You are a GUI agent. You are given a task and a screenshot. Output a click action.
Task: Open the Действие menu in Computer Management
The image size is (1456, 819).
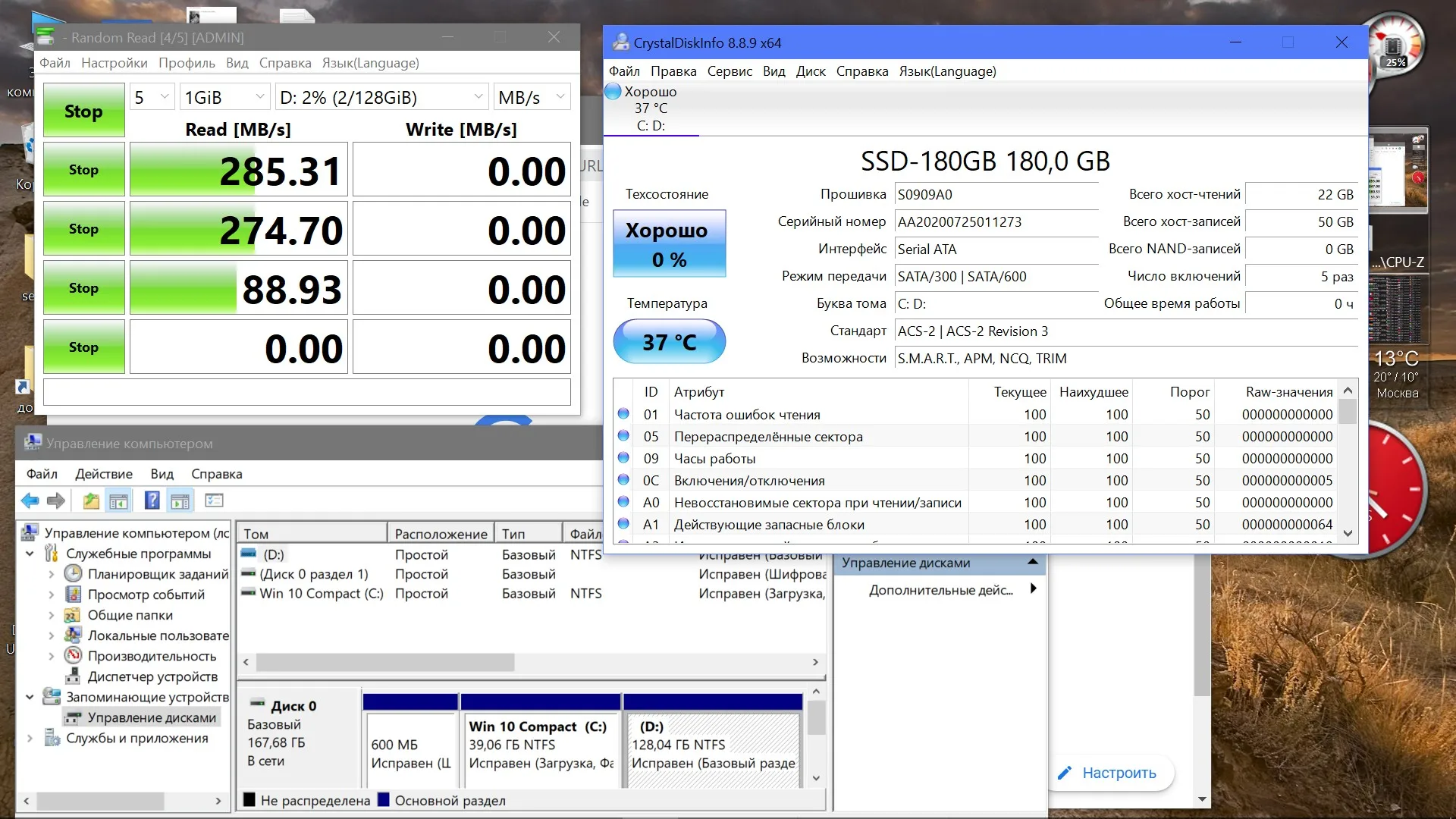(103, 474)
